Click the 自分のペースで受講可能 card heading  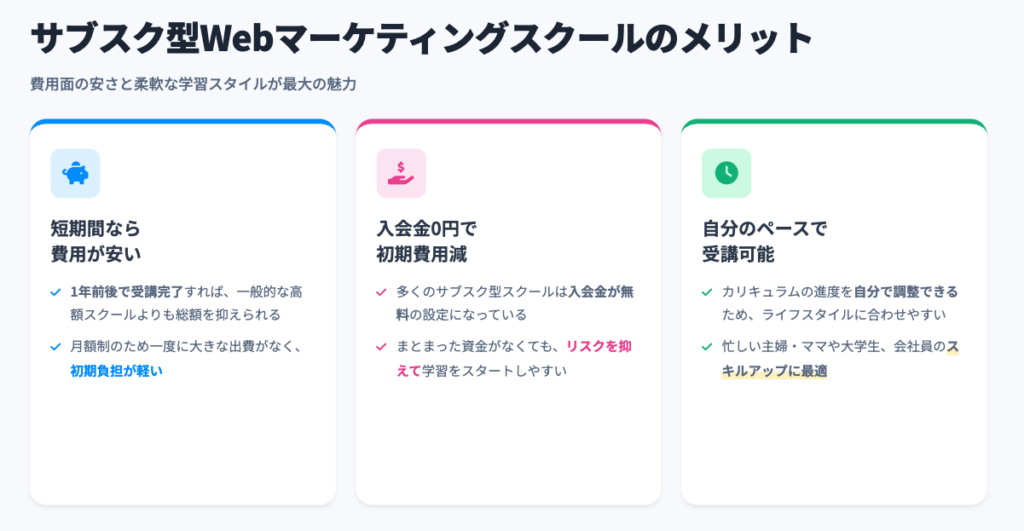pyautogui.click(x=751, y=241)
